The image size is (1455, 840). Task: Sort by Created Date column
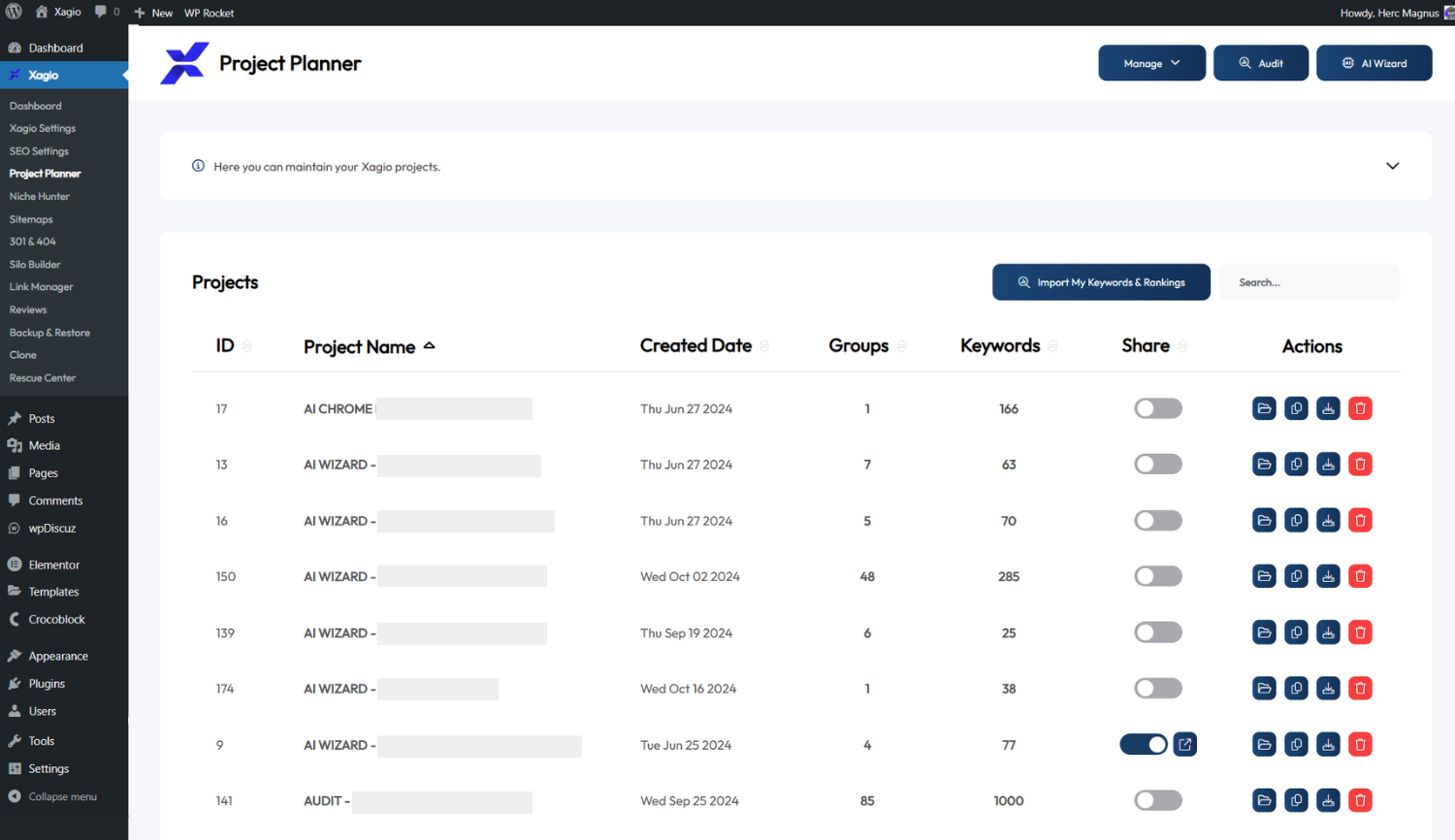tap(704, 346)
